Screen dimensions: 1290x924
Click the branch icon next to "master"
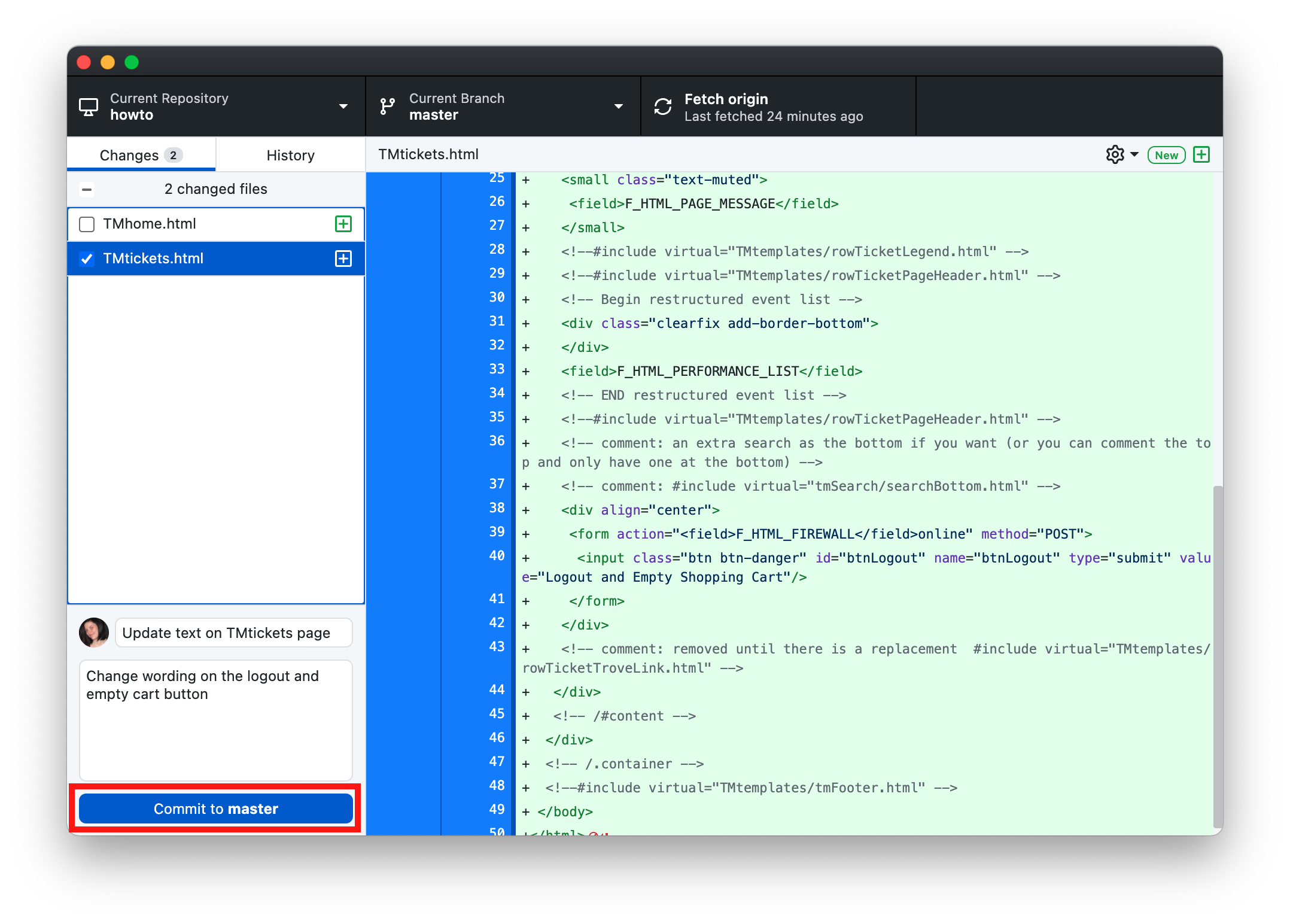[387, 105]
